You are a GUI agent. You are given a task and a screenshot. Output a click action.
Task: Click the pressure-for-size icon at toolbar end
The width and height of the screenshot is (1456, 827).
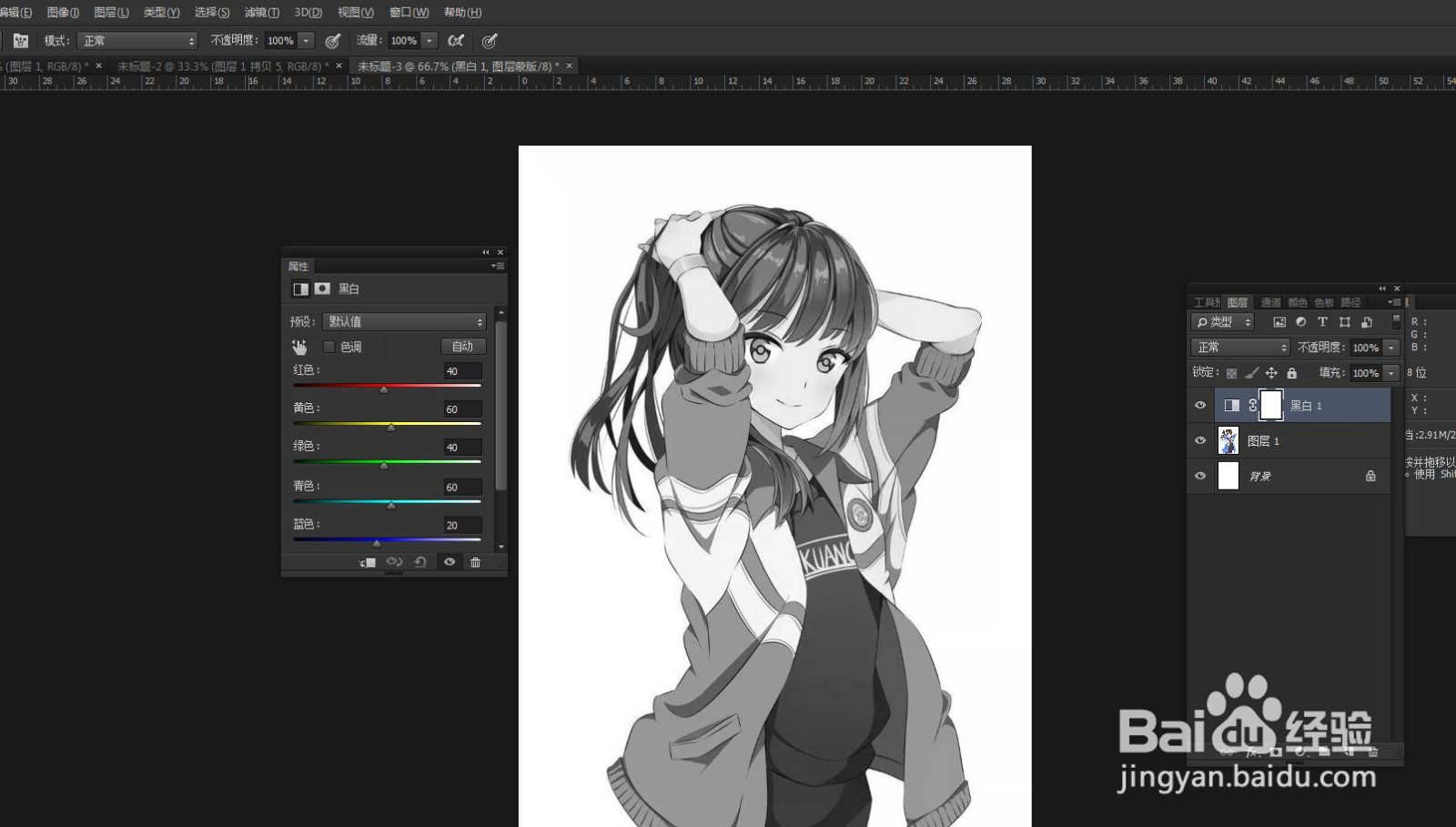pos(490,40)
